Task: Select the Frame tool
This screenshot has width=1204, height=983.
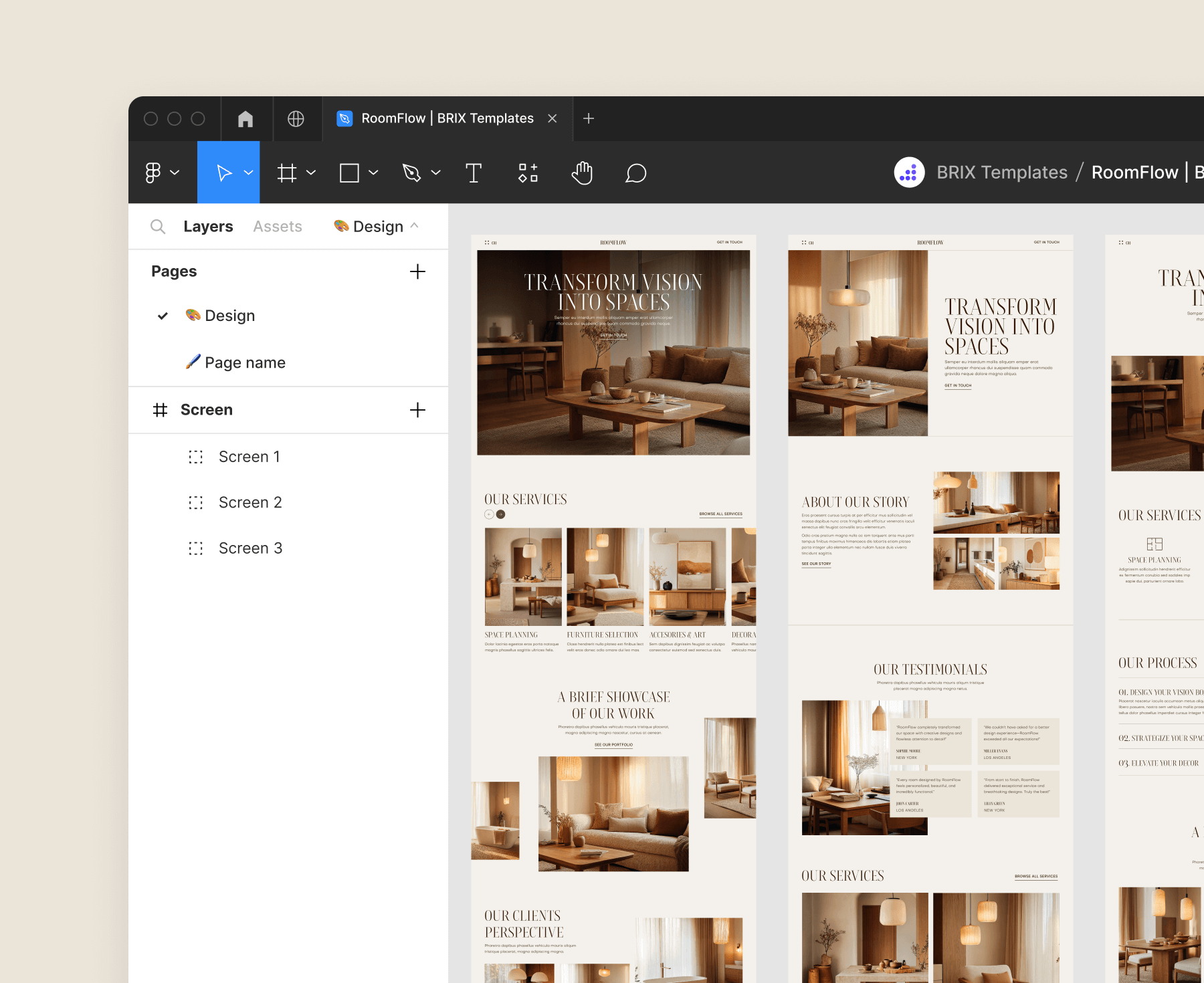Action: pos(288,173)
